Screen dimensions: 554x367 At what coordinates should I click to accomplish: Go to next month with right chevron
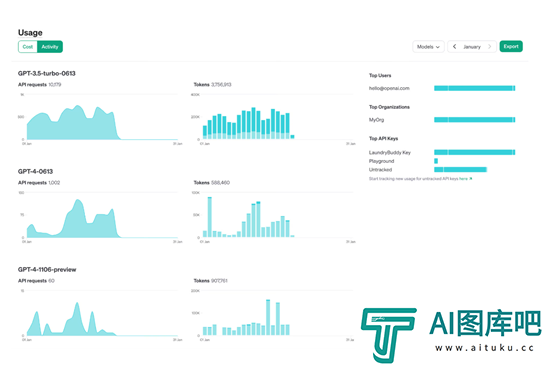tap(490, 47)
